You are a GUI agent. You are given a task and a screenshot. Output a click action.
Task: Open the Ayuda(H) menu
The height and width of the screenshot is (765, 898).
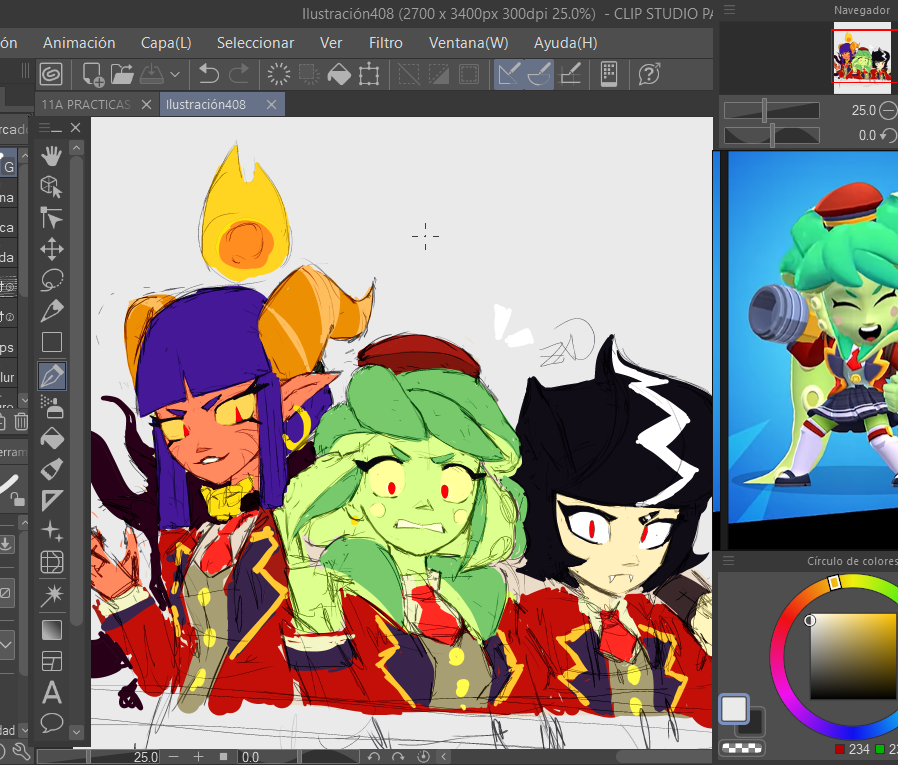point(566,43)
